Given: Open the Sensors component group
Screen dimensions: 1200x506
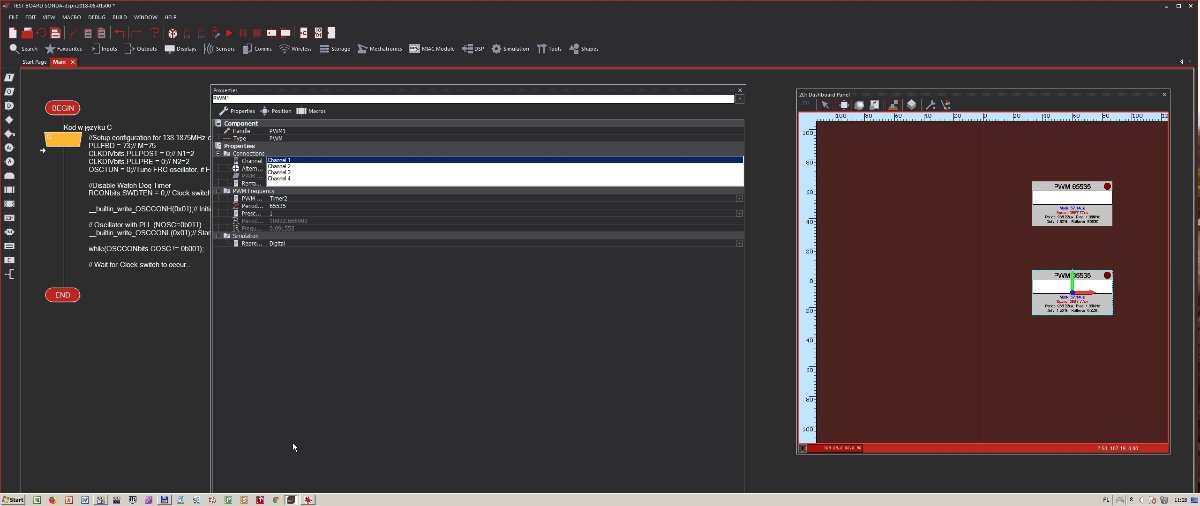Looking at the screenshot, I should tap(220, 48).
